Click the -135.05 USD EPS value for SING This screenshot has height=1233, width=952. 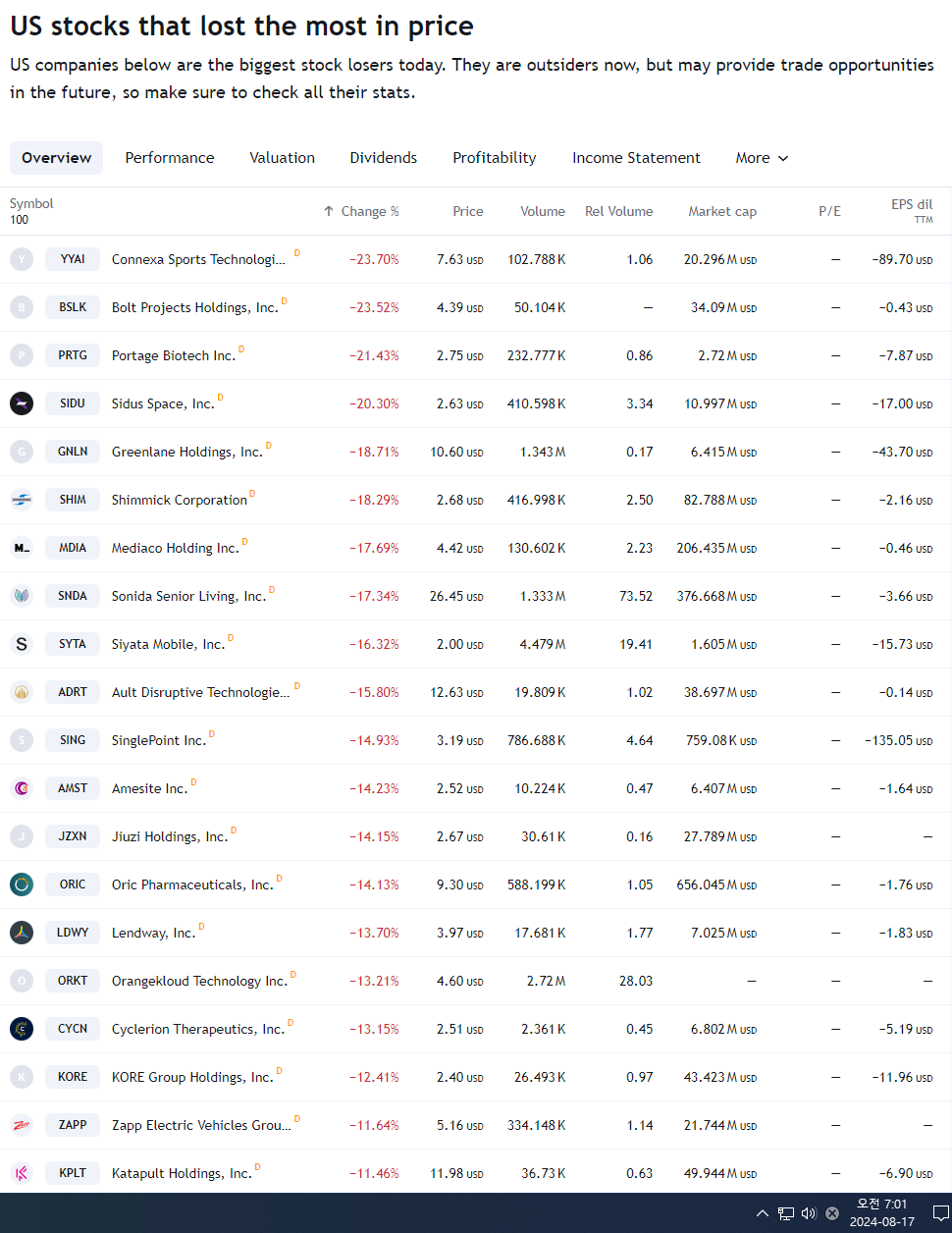[x=899, y=740]
